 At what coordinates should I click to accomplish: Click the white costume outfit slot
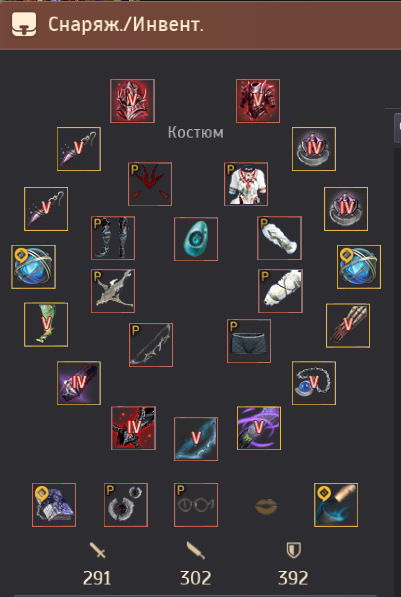(x=246, y=184)
